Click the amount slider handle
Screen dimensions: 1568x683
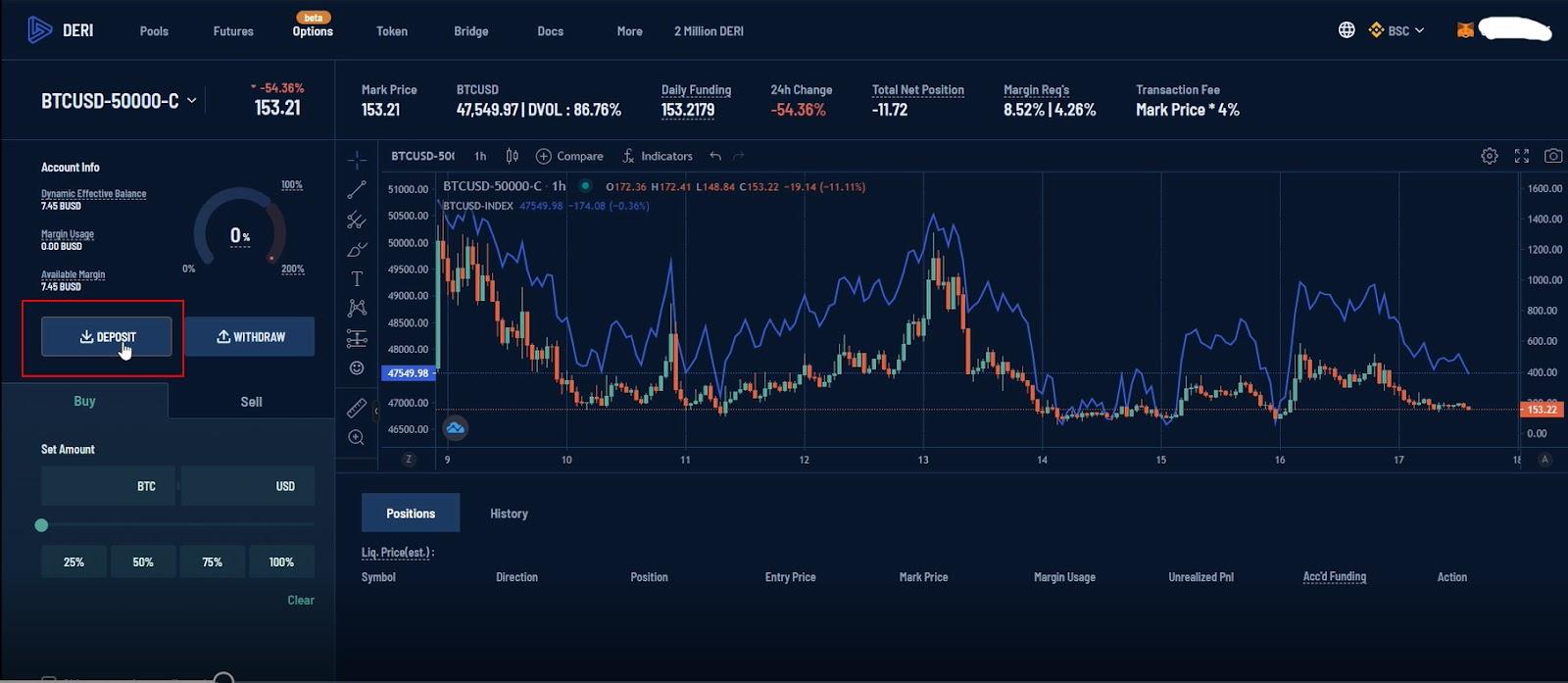click(41, 525)
